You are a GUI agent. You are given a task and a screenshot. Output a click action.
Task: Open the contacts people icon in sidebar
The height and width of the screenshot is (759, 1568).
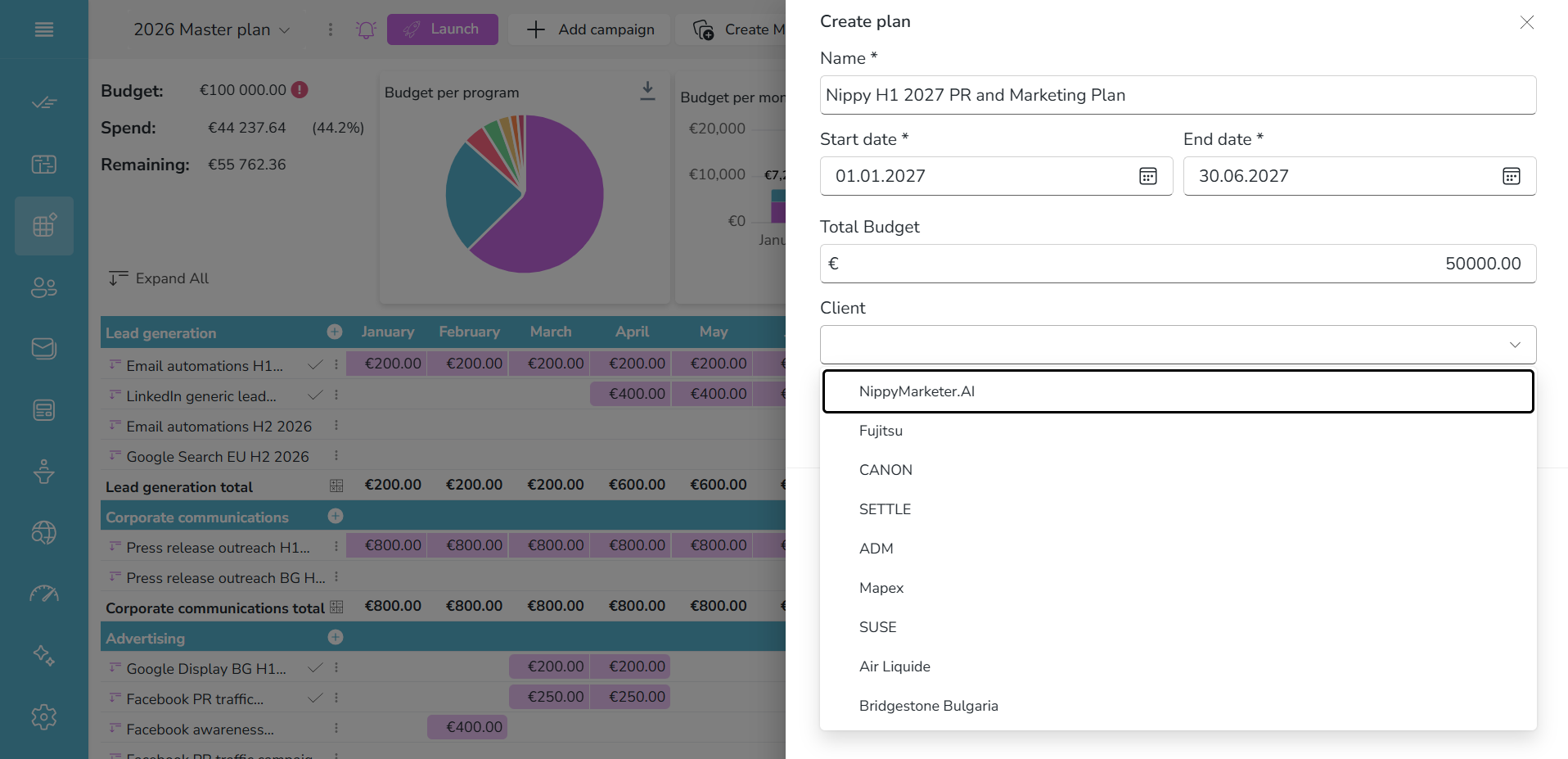44,287
